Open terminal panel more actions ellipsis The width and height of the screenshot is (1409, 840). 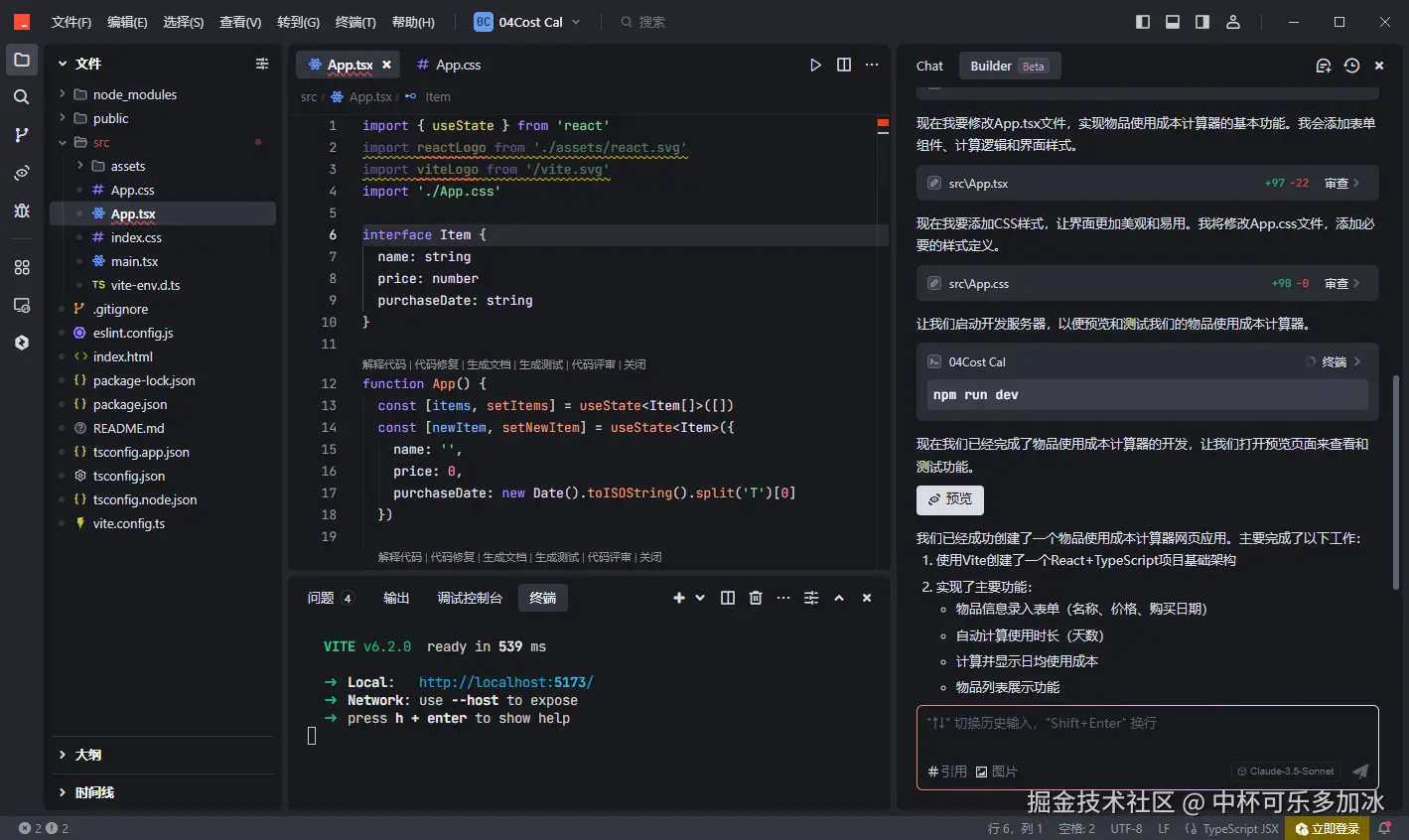coord(783,598)
